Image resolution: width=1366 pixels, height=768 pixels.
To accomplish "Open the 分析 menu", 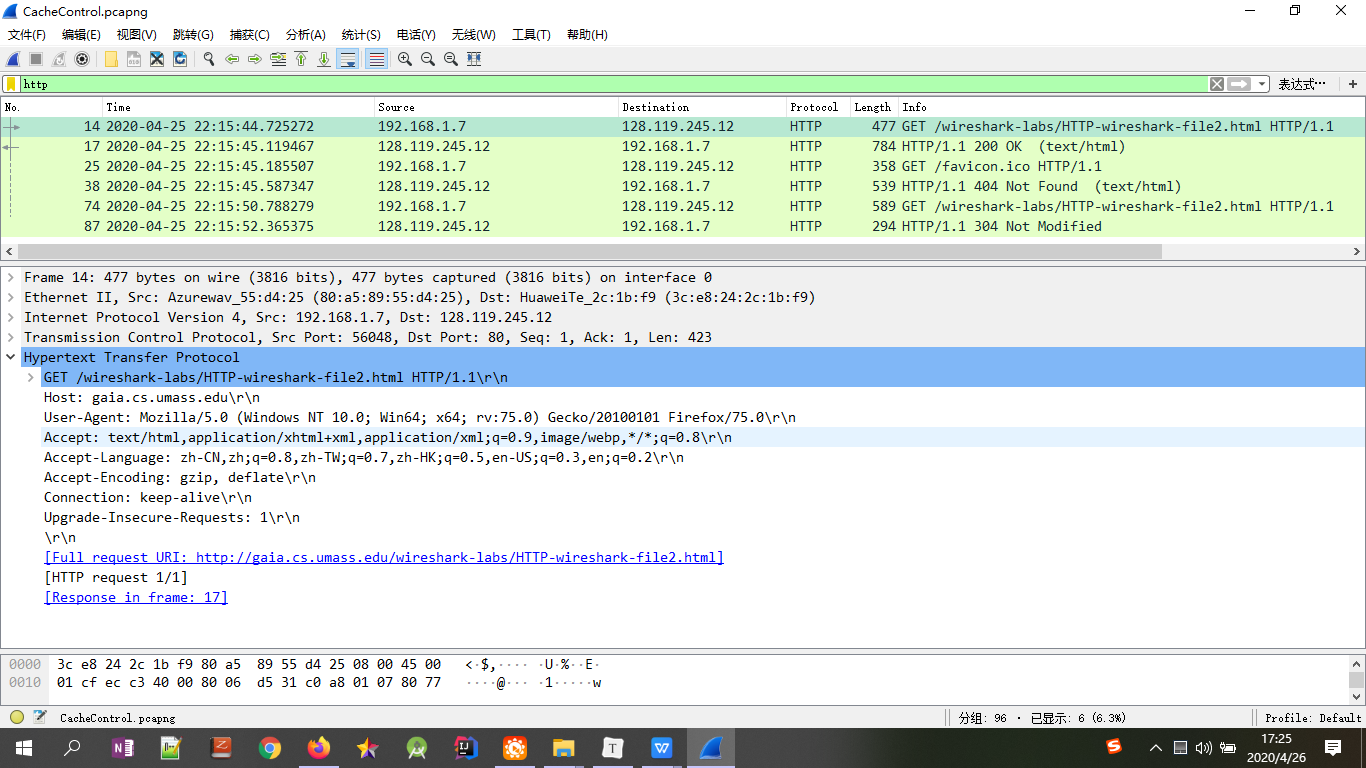I will pos(306,34).
